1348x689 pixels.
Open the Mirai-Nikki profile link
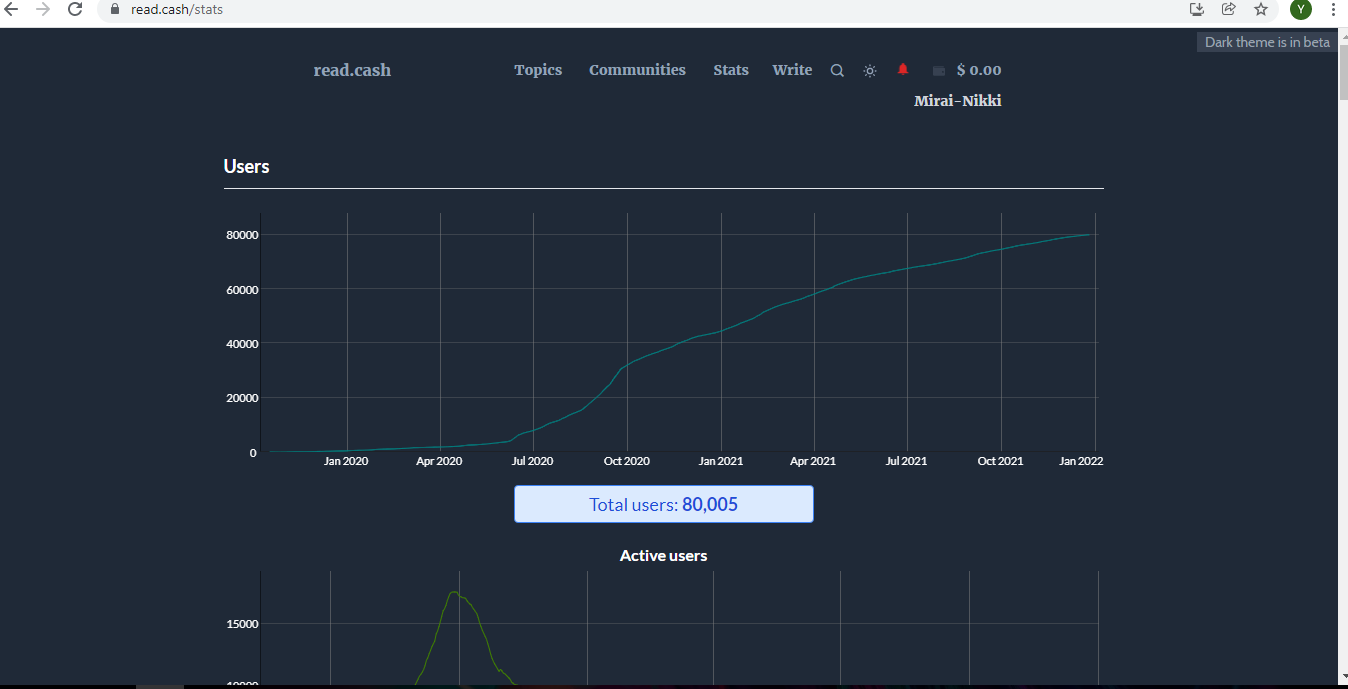pos(958,100)
